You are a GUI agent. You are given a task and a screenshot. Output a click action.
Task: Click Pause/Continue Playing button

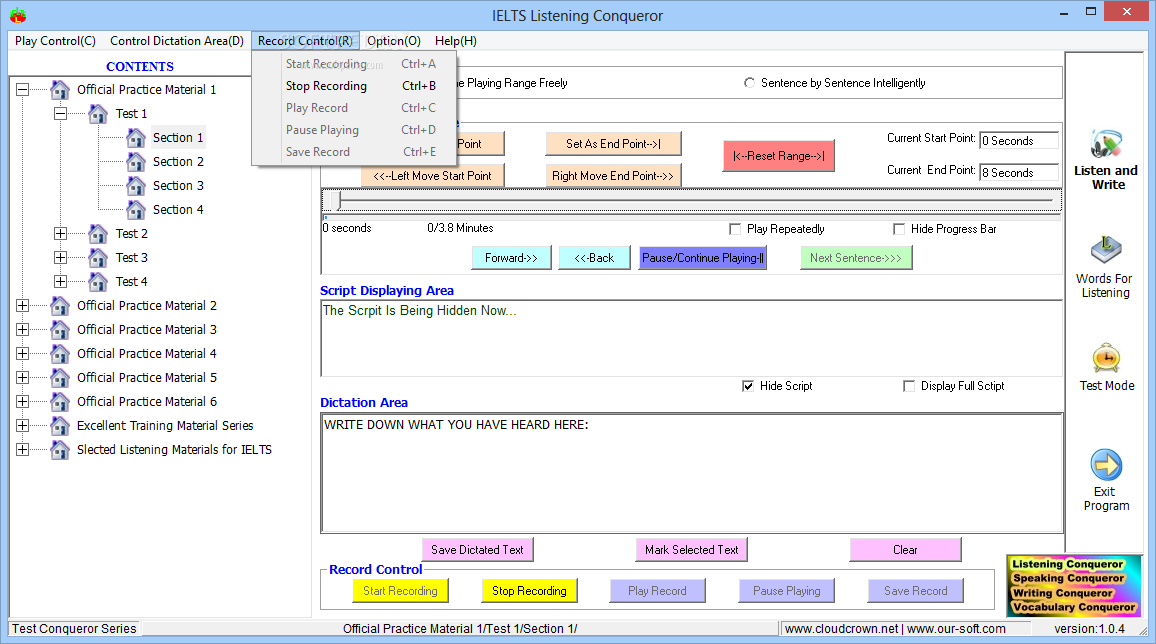tap(703, 258)
